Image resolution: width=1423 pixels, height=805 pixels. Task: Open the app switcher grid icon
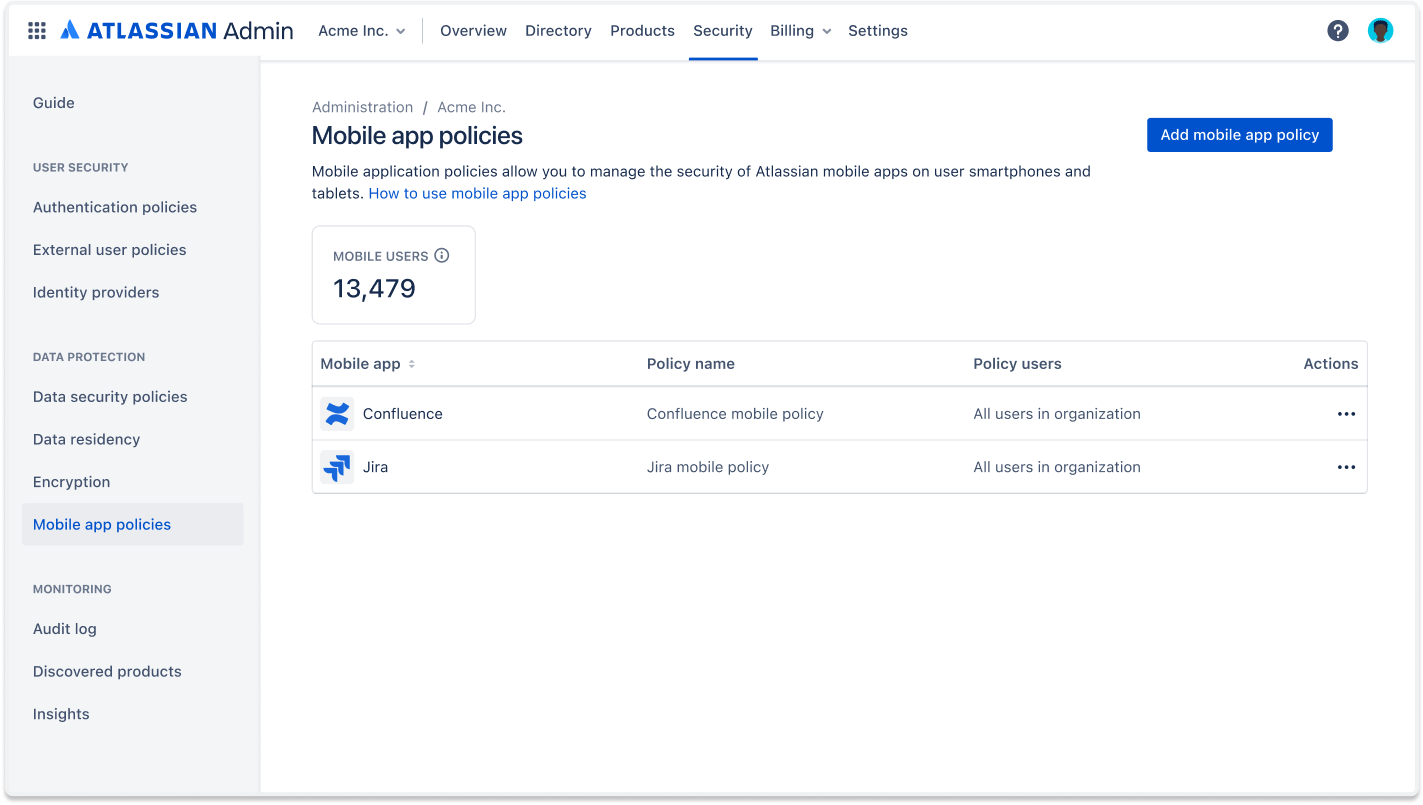[37, 30]
